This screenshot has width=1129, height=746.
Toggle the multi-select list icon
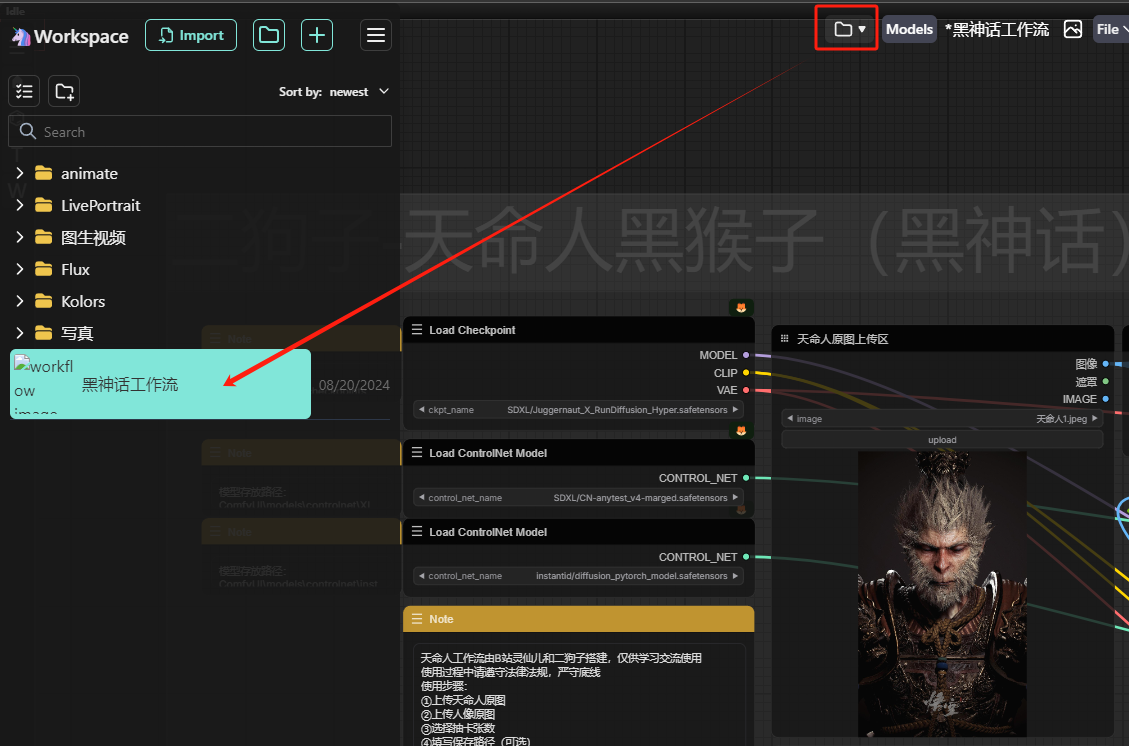coord(24,91)
